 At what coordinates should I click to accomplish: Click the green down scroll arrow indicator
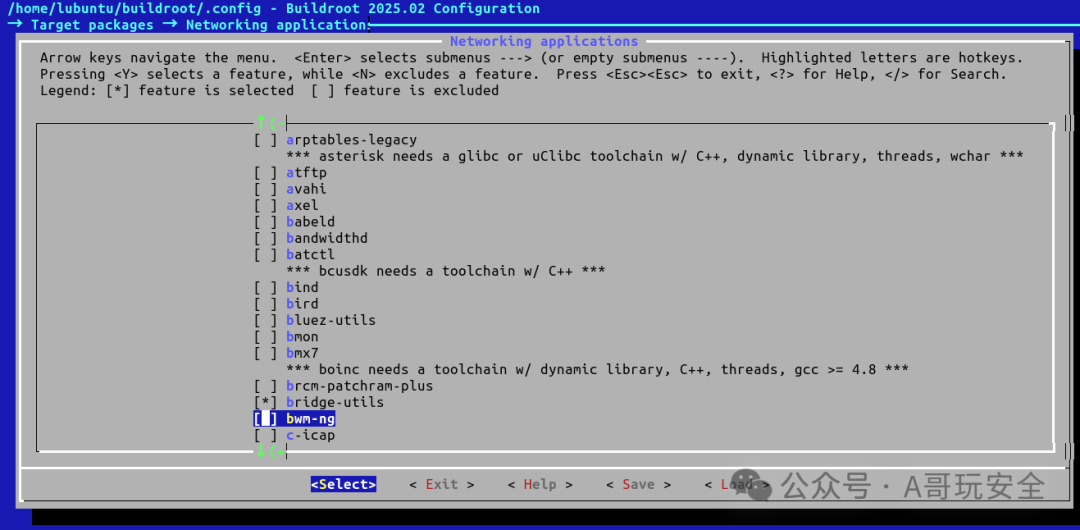[x=261, y=452]
